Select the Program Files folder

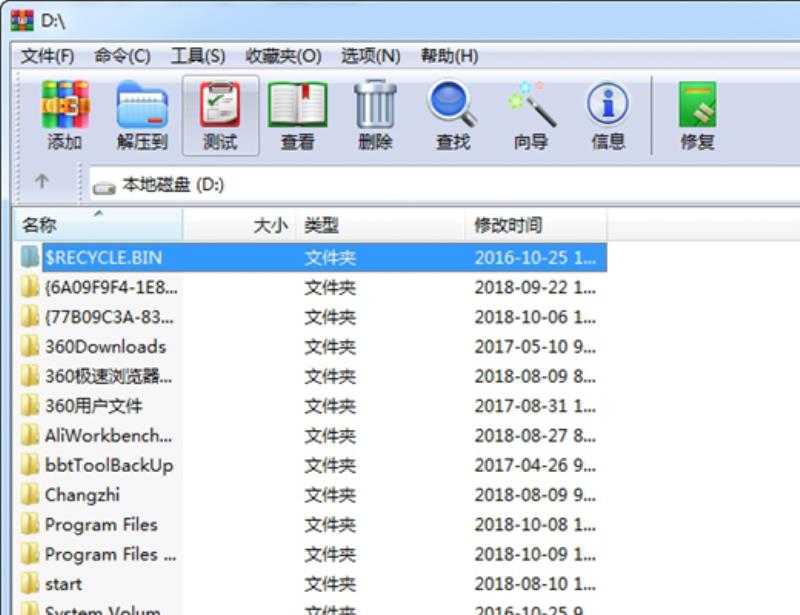pos(102,524)
